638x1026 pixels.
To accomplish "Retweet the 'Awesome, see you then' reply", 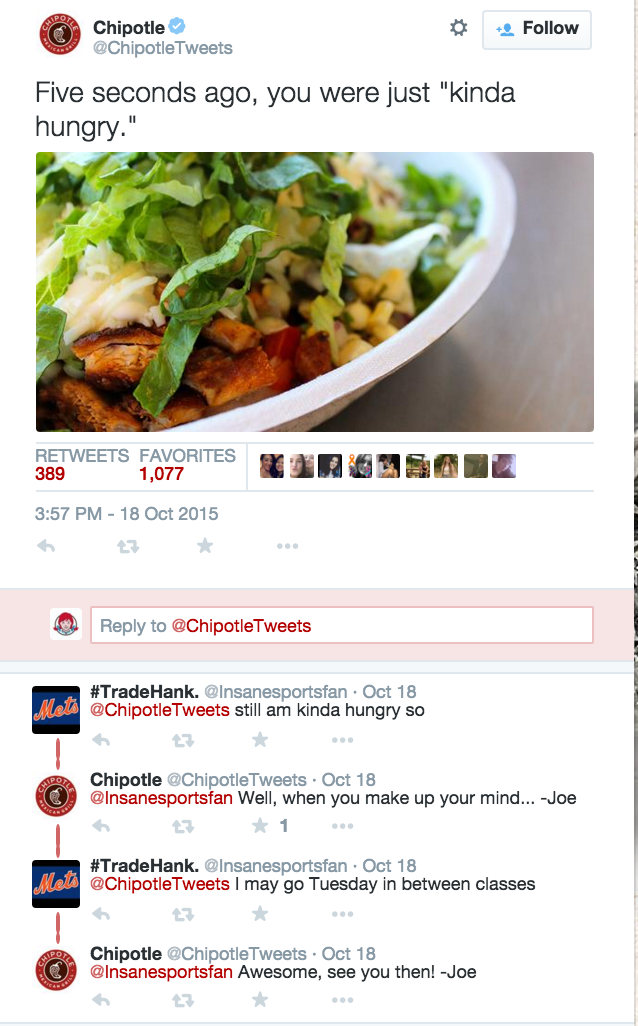I will pos(183,1000).
